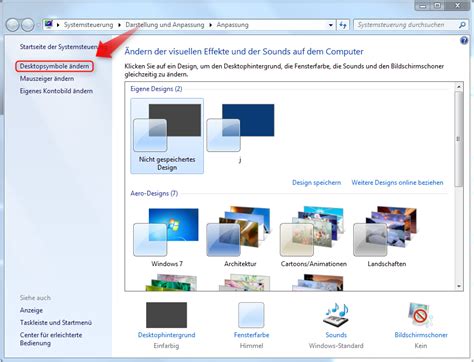Open Taskleiste und Startmenü link
The image size is (474, 362).
pos(56,323)
